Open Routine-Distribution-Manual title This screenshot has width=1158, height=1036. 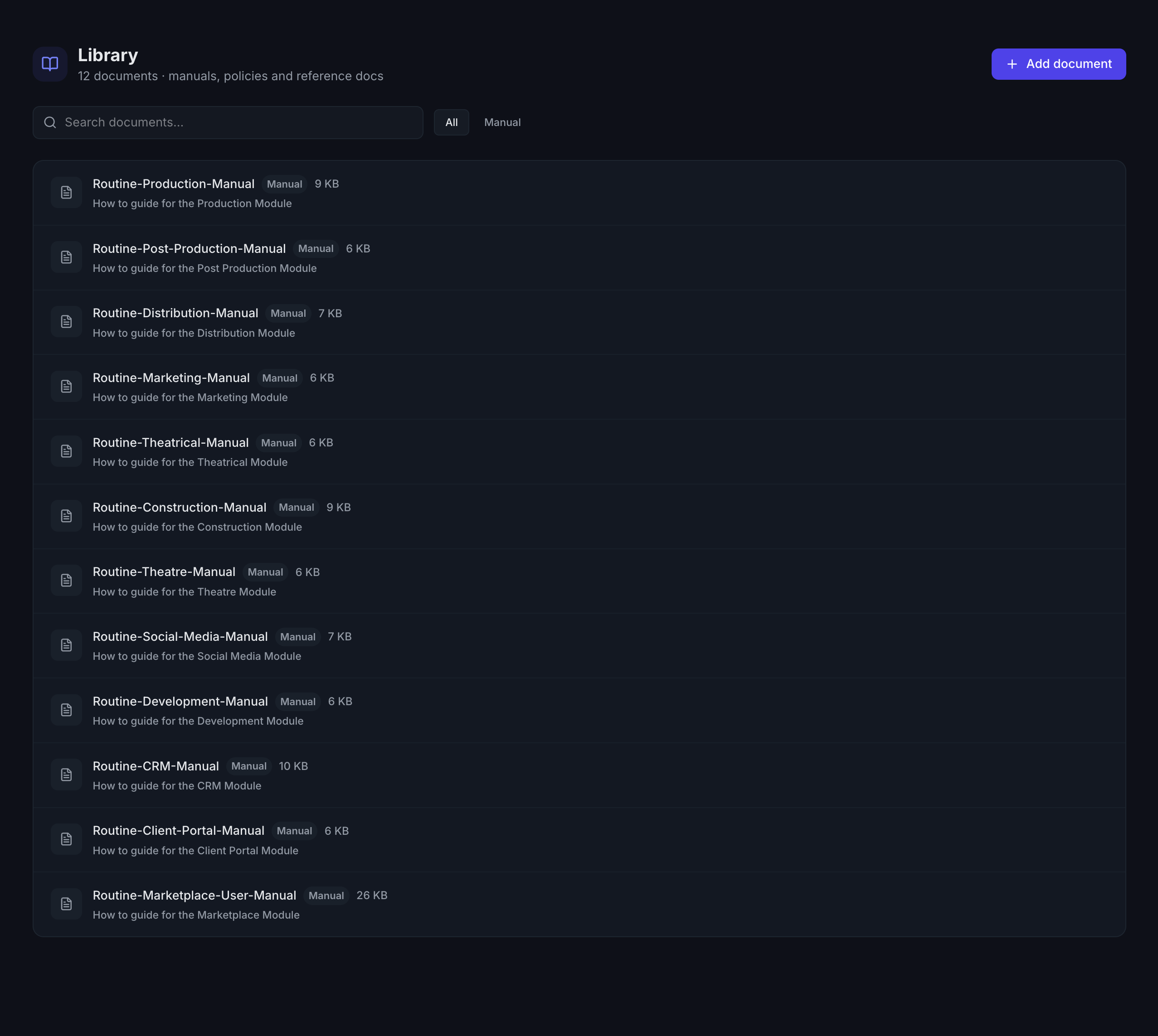[175, 313]
